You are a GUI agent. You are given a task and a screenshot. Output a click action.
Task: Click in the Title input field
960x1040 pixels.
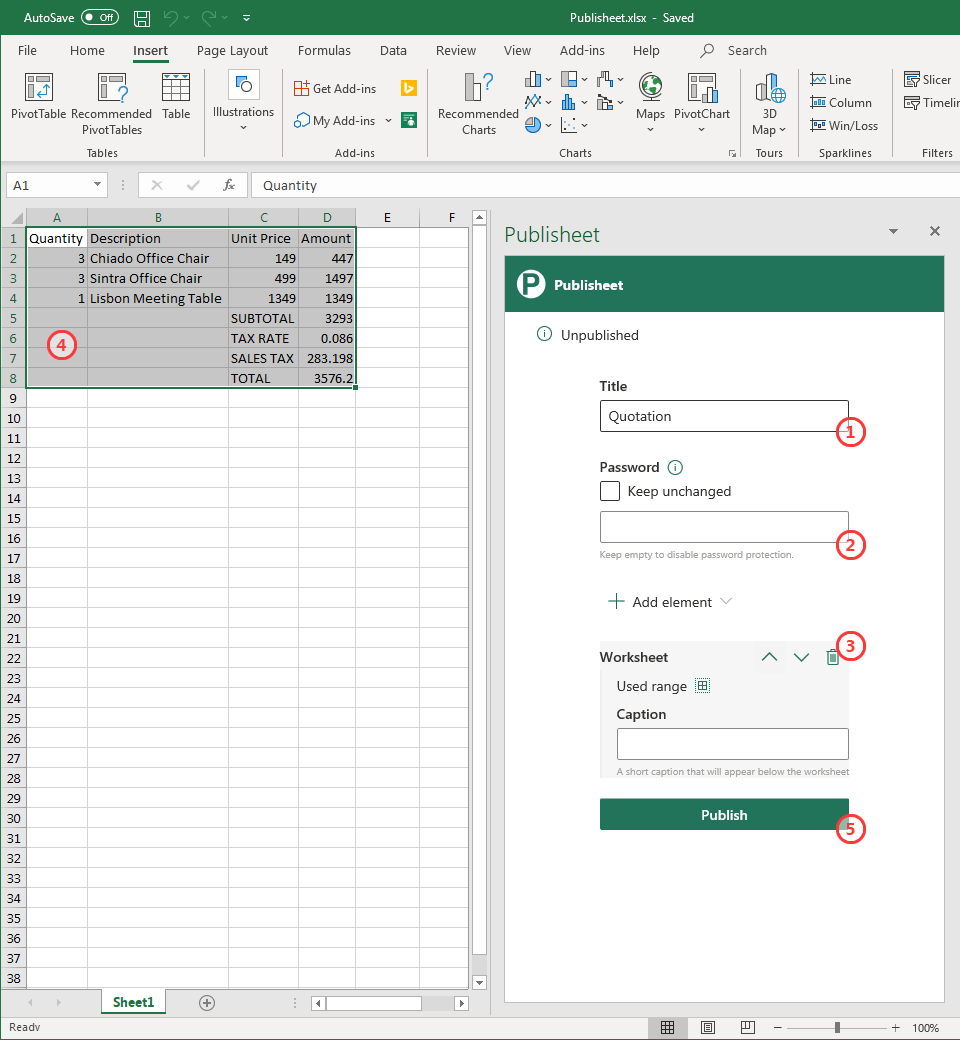click(724, 416)
